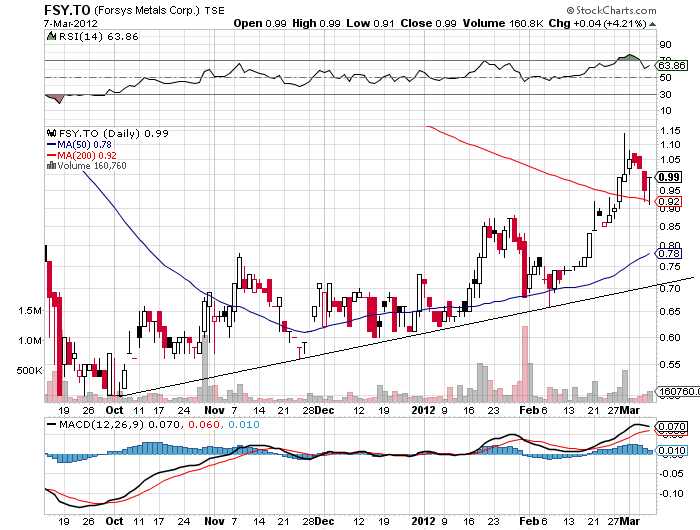Click the 90 level on RSI axis
The width and height of the screenshot is (700, 530).
(x=666, y=45)
